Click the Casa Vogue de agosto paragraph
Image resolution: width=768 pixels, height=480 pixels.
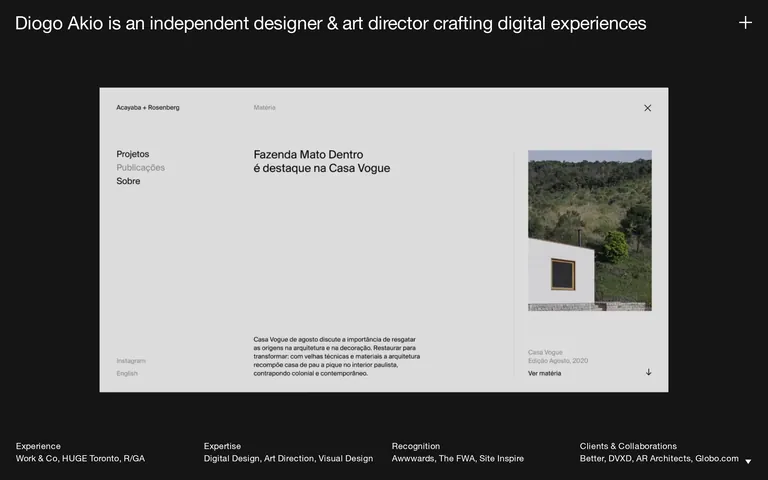(336, 356)
